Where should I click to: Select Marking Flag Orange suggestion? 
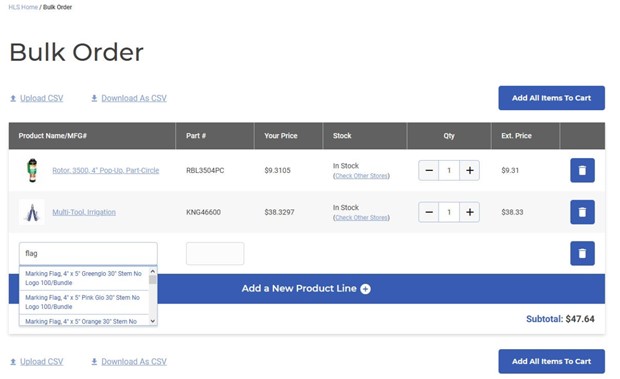point(83,321)
